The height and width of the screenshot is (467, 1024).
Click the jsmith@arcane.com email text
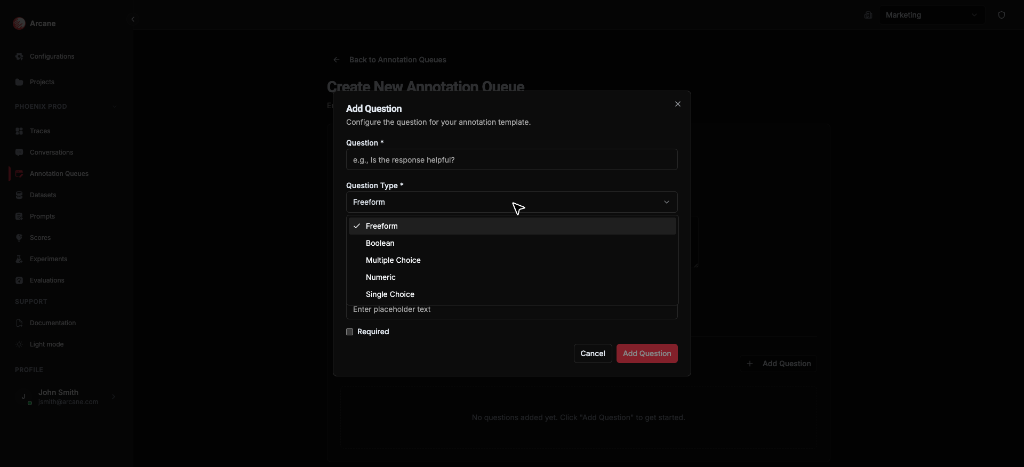(x=68, y=402)
